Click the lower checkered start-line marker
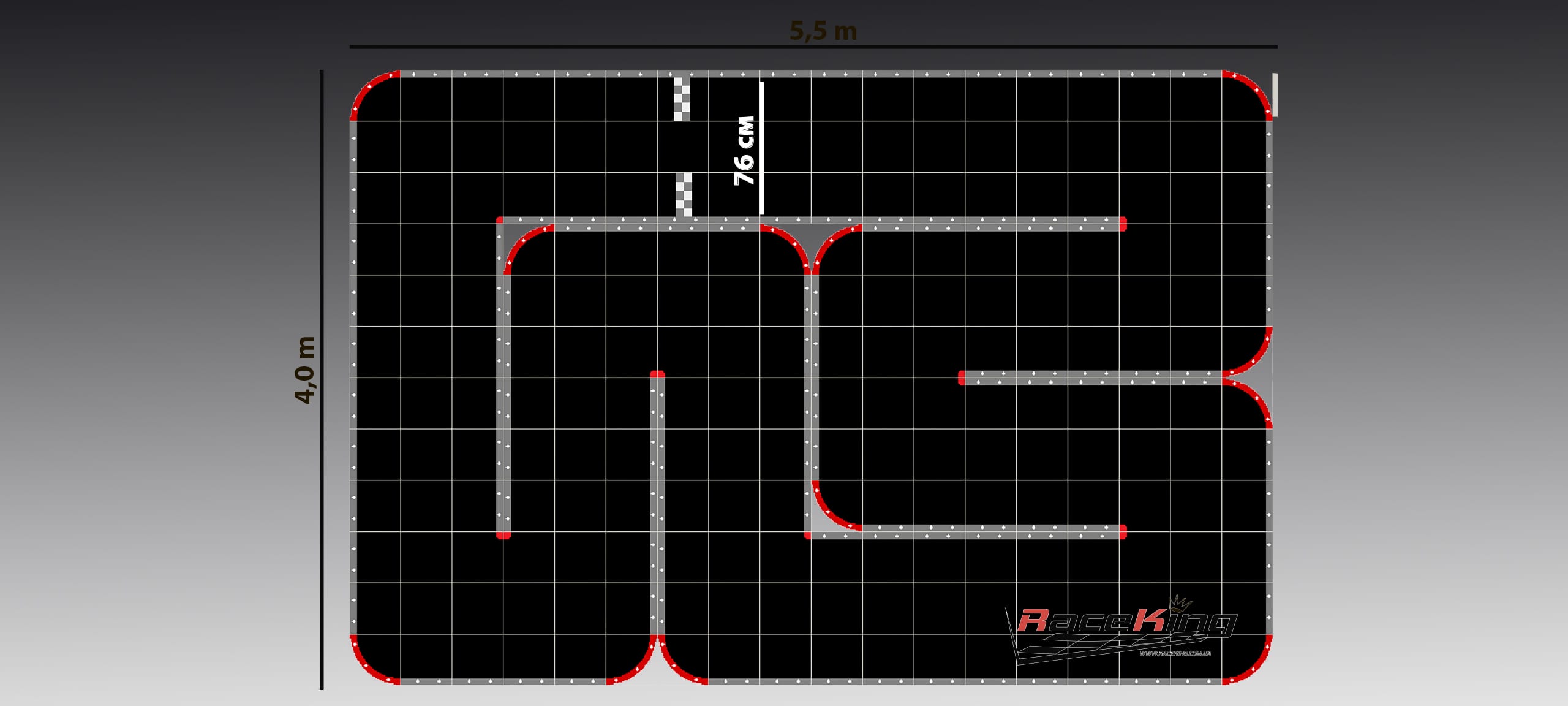Viewport: 1568px width, 706px height. 684,194
